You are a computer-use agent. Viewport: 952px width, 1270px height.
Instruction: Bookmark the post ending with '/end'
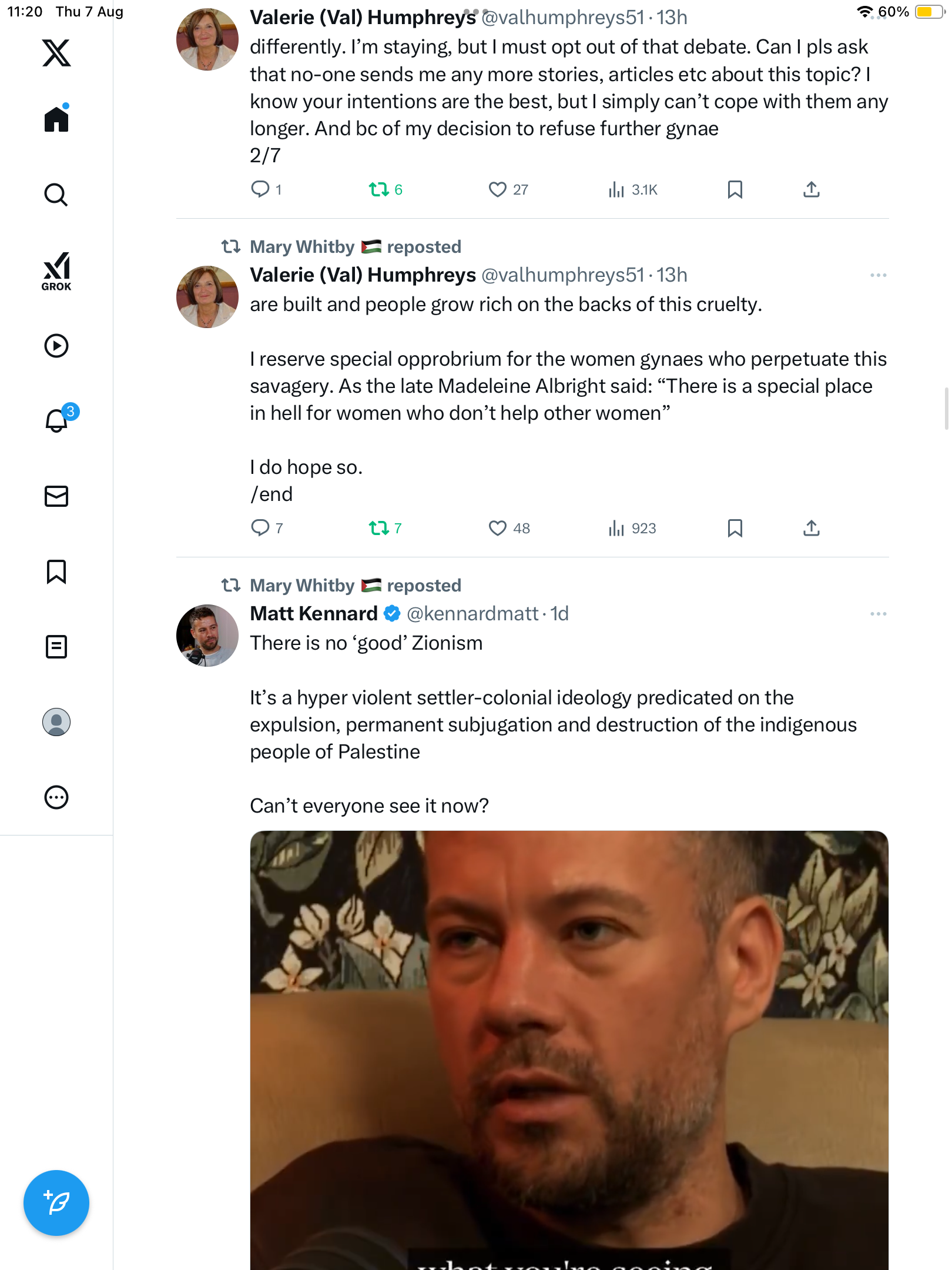pos(735,528)
